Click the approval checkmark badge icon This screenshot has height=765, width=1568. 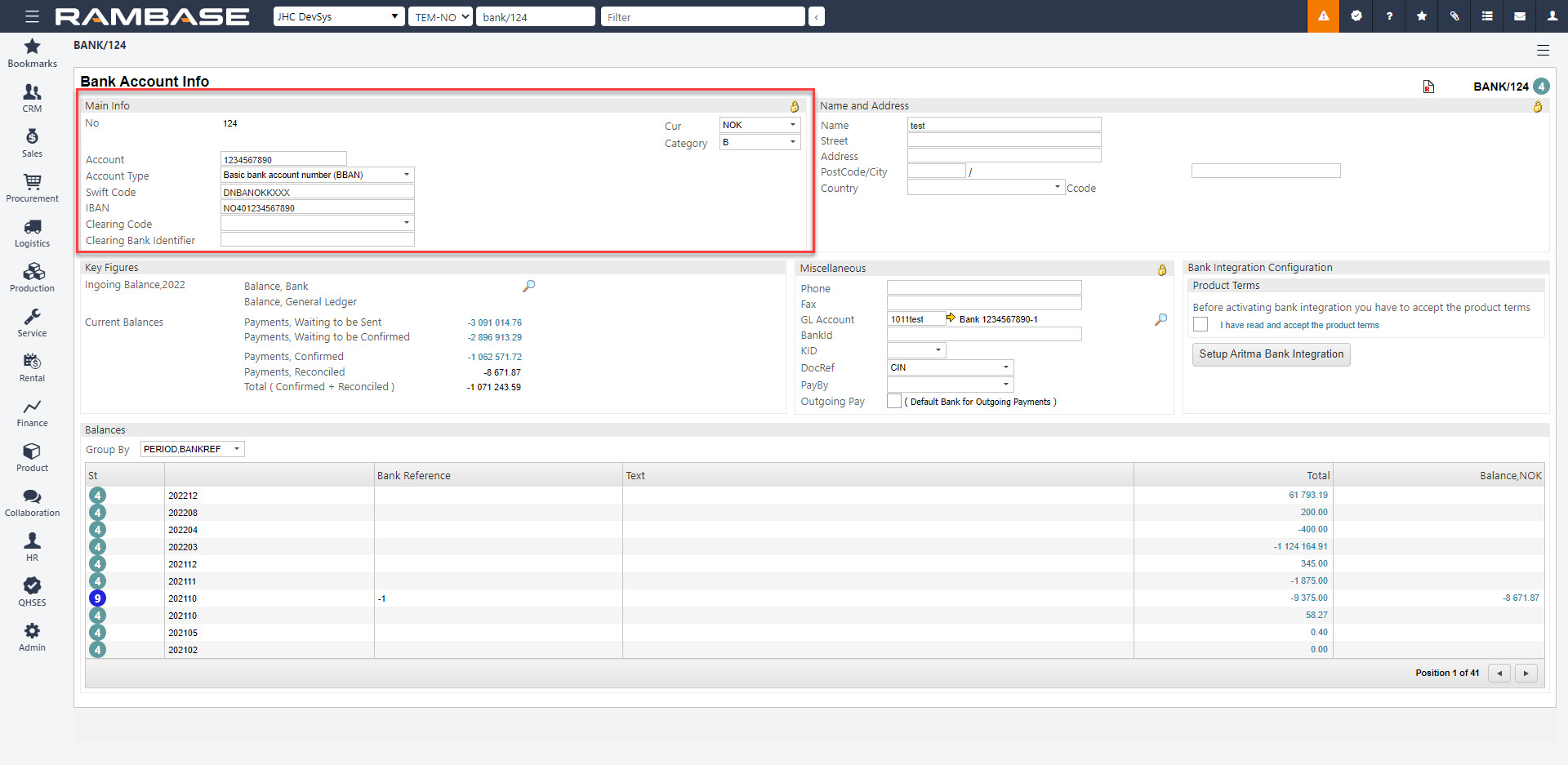pos(1356,16)
